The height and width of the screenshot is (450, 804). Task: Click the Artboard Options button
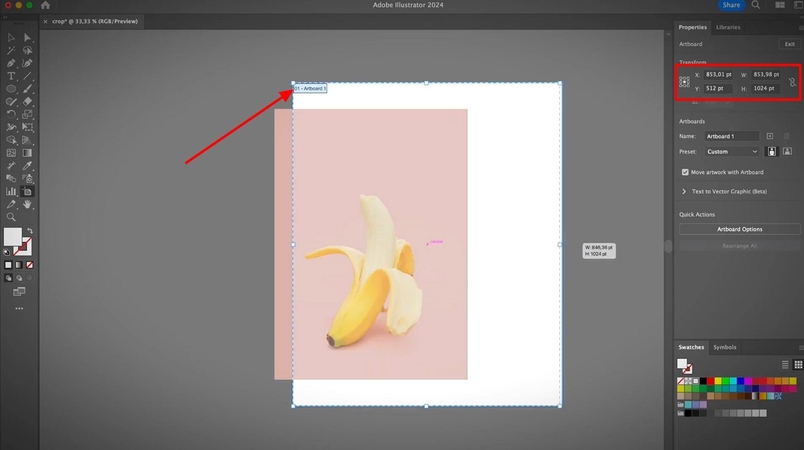click(739, 229)
